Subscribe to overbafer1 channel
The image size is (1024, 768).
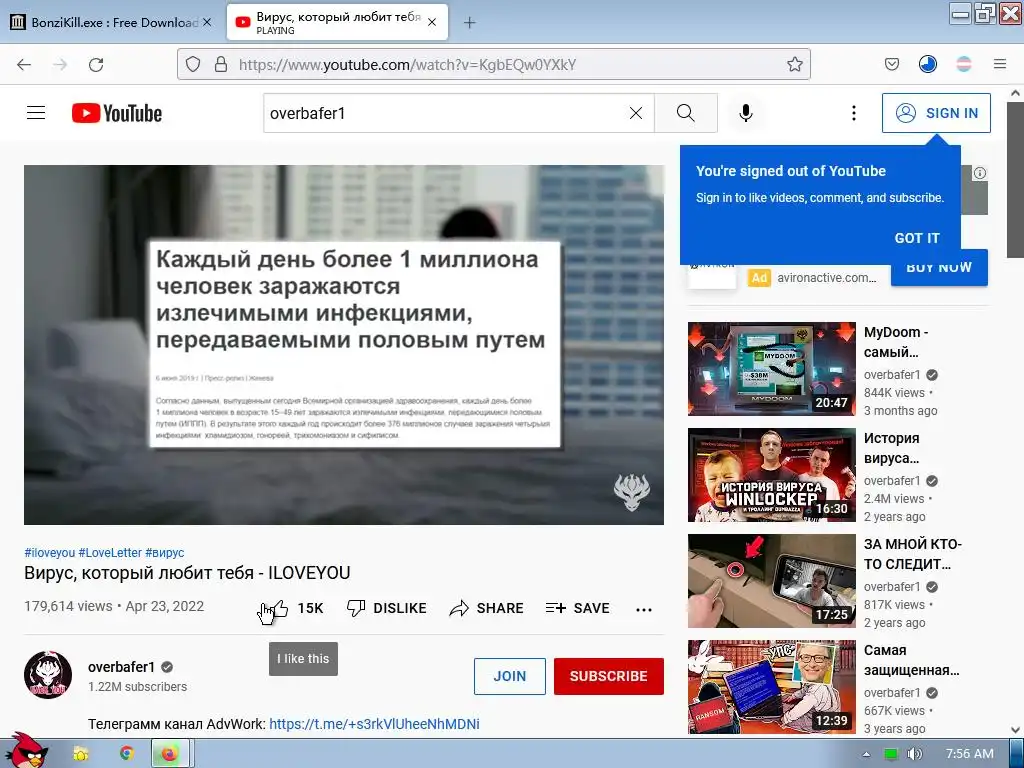(609, 676)
